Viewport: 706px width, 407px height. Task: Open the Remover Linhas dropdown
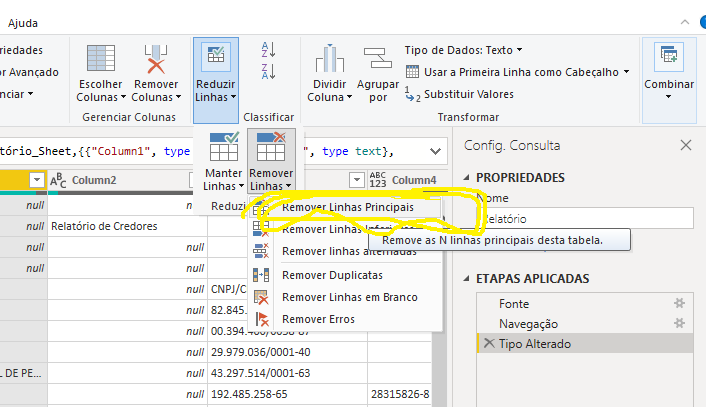[x=271, y=161]
